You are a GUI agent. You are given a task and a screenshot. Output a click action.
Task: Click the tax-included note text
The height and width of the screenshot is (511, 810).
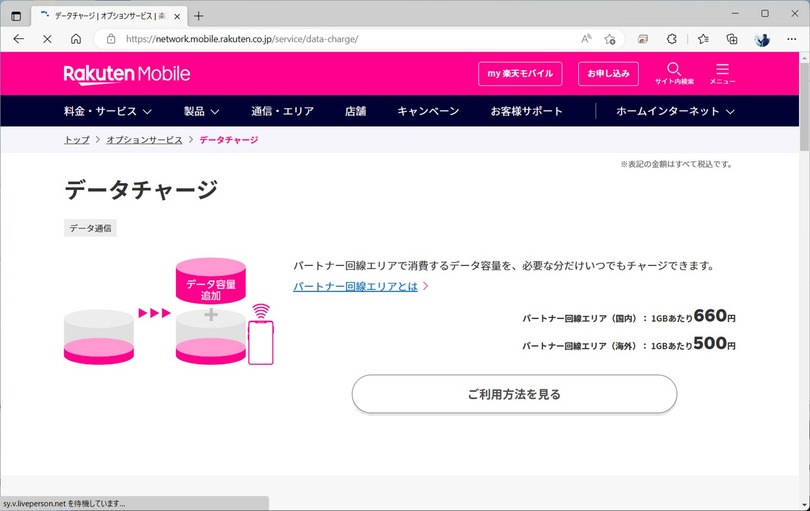[x=676, y=164]
